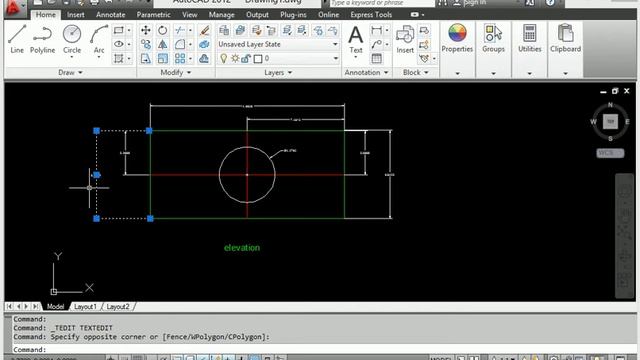Click the Erase tool icon

pos(204,30)
